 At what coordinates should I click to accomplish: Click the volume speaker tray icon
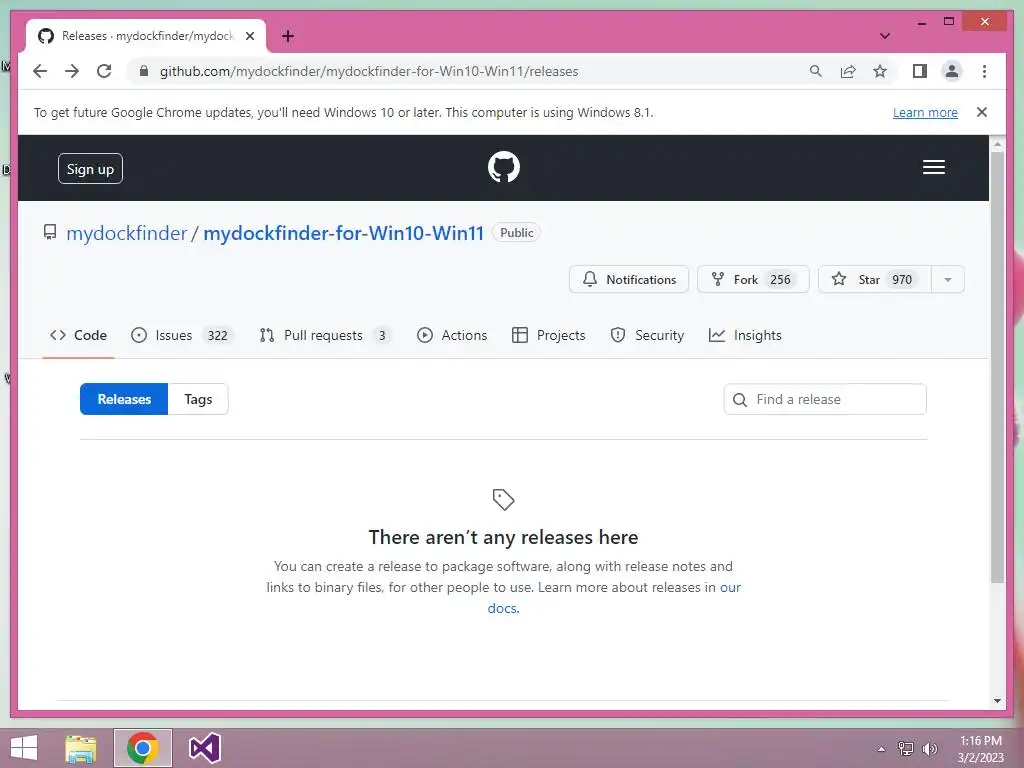pos(929,749)
